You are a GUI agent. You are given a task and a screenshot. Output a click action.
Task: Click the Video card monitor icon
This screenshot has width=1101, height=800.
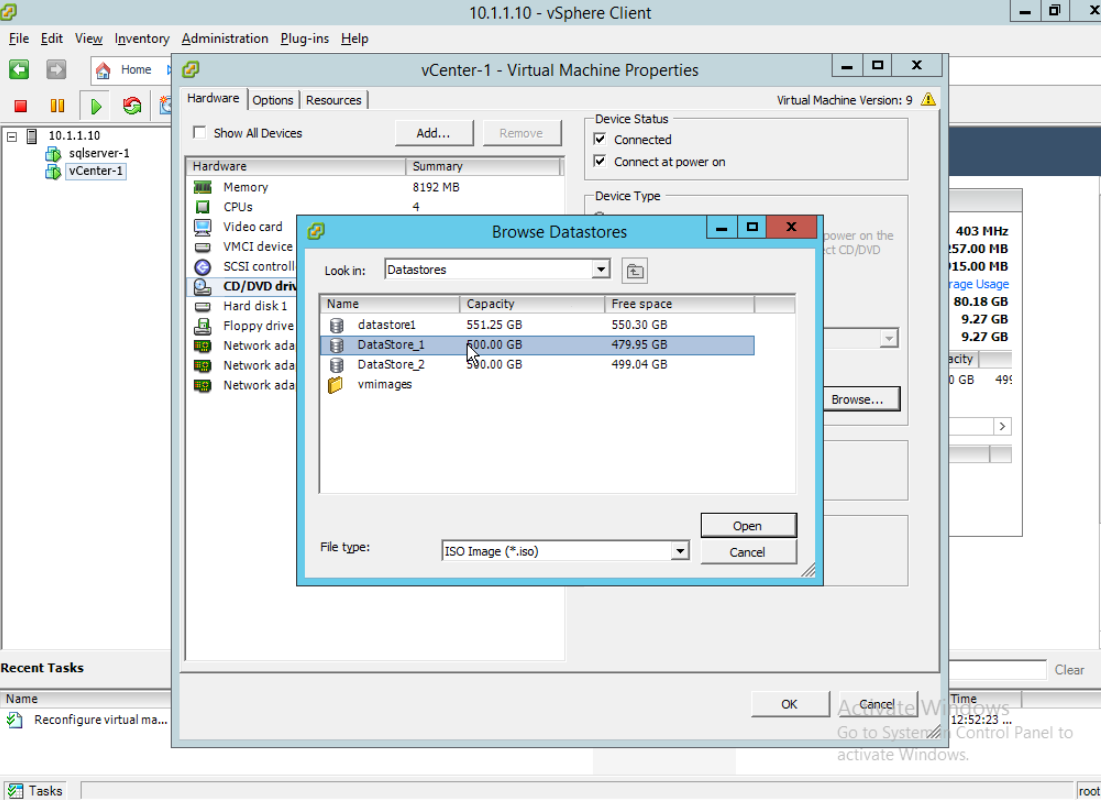click(x=203, y=227)
